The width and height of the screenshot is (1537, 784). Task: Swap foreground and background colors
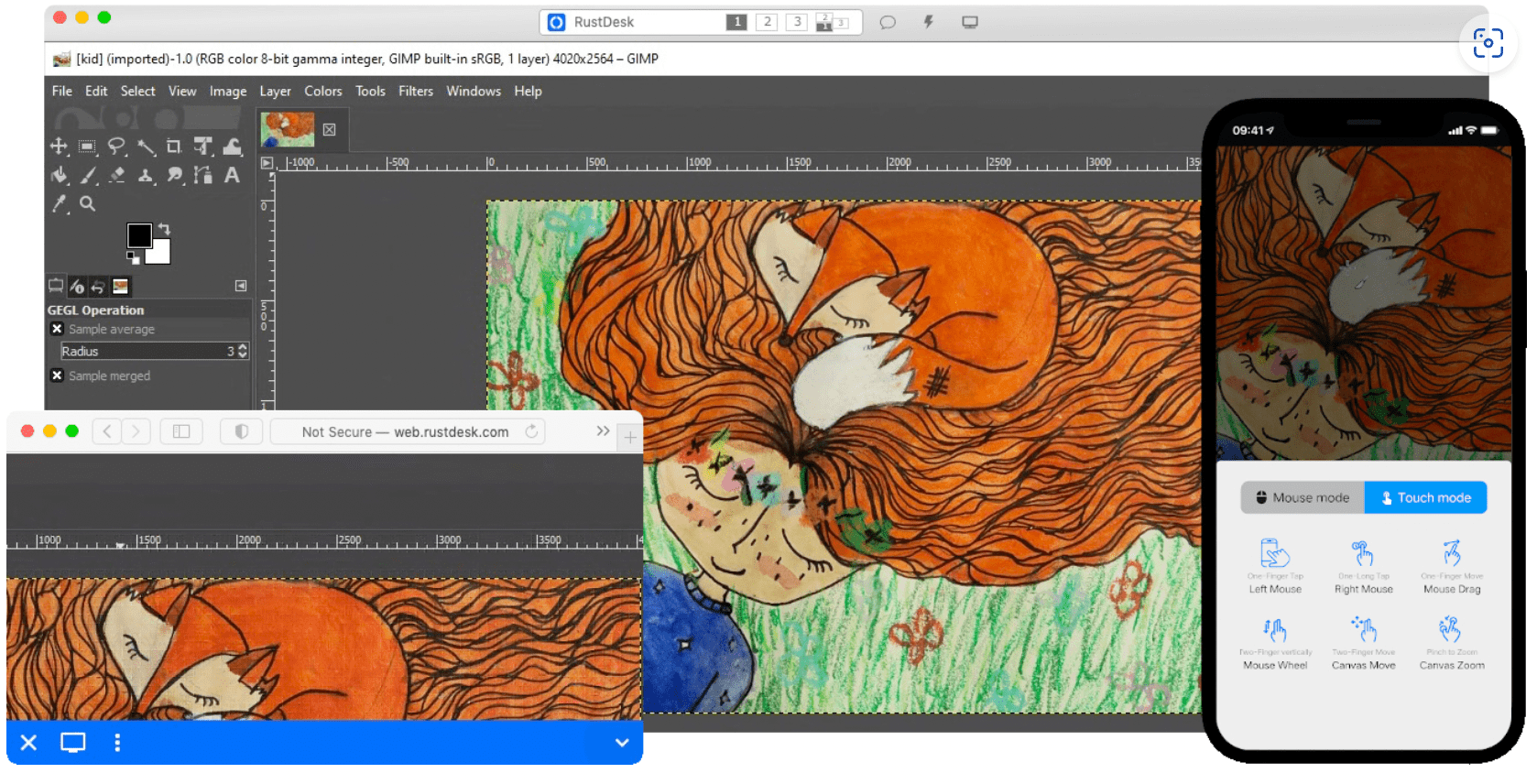pos(164,228)
